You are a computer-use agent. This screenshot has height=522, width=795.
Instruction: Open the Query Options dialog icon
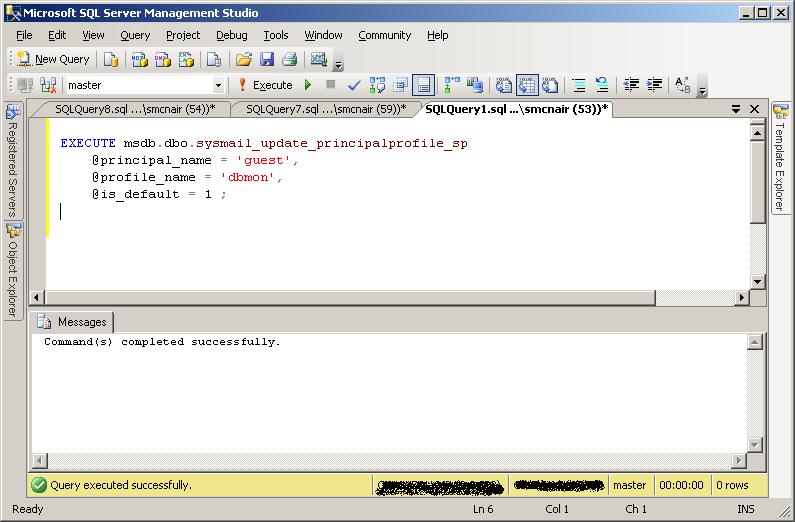[x=401, y=85]
